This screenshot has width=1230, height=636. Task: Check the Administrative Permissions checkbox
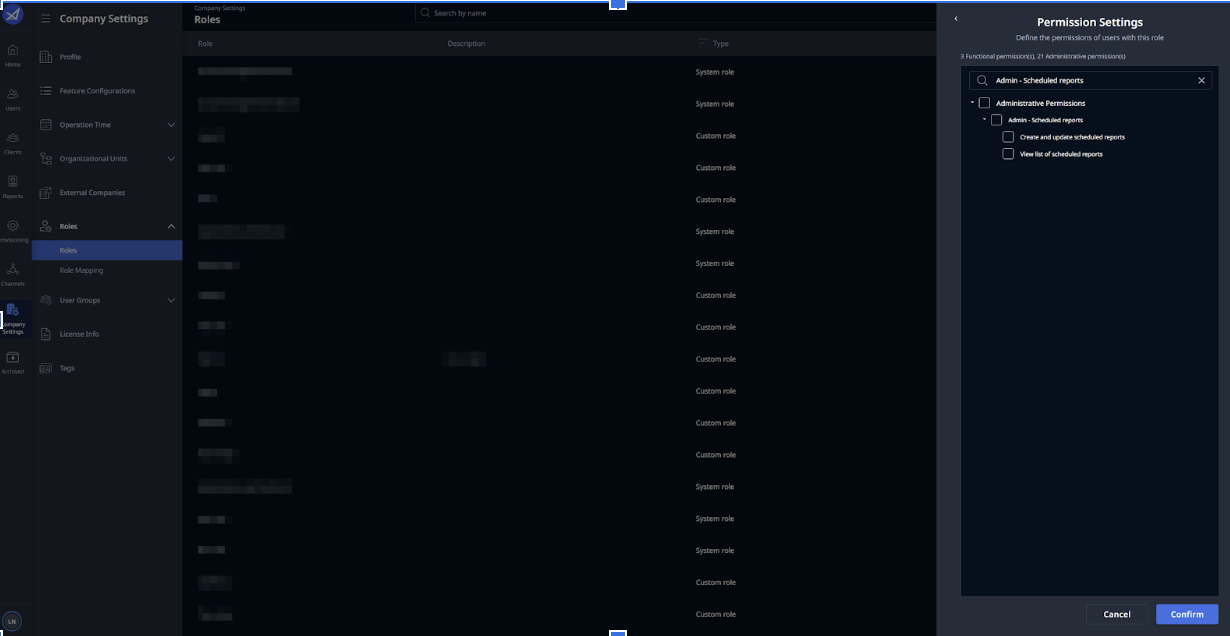click(984, 103)
